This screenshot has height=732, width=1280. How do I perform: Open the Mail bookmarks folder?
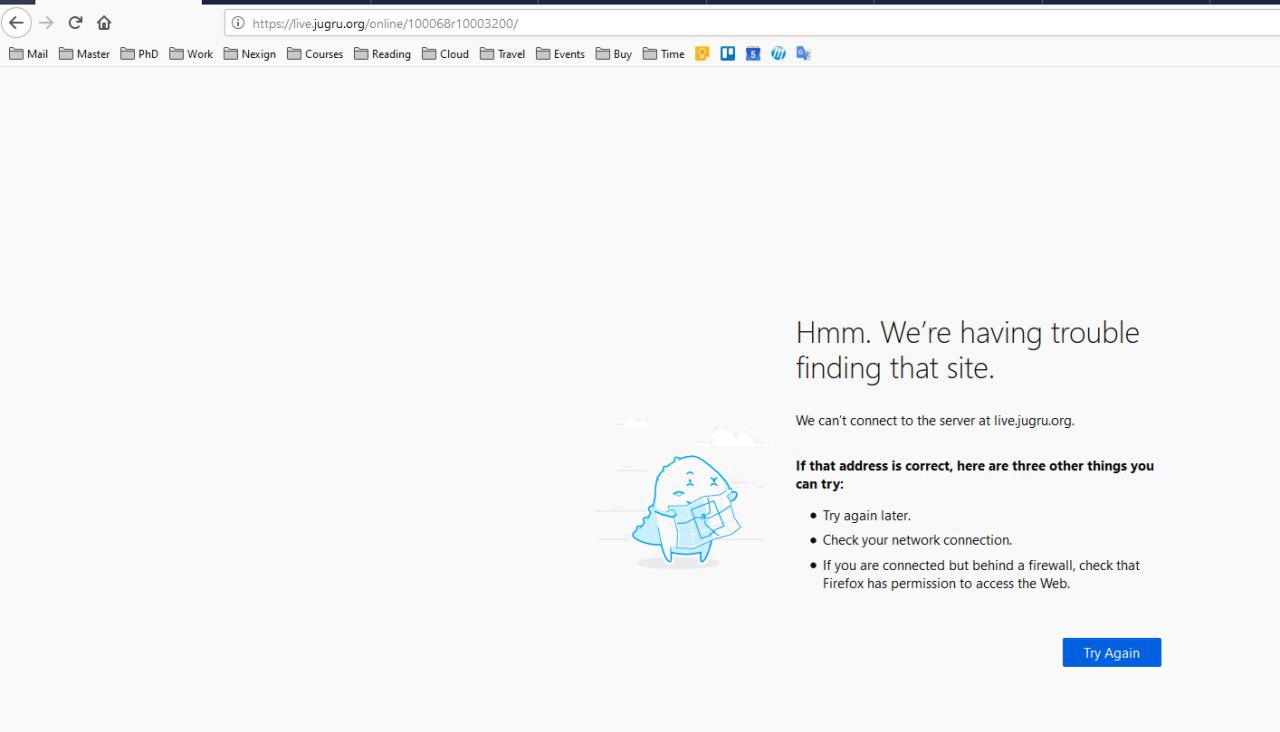(28, 54)
